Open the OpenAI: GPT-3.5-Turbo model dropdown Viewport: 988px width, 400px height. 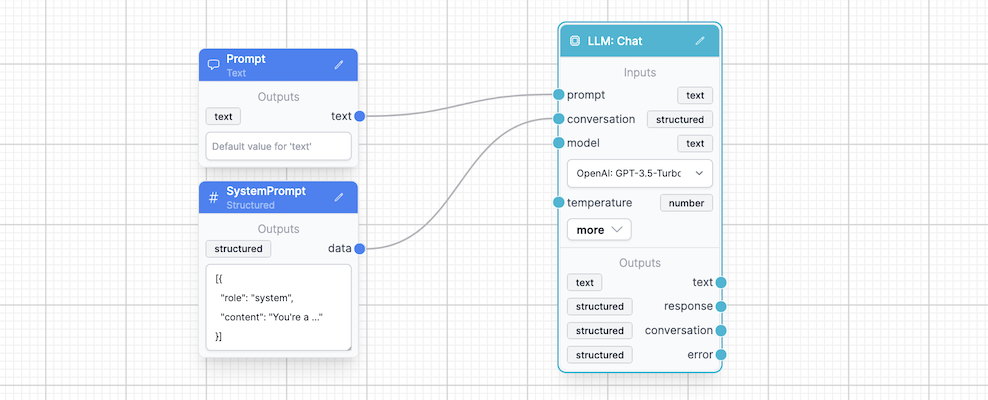[x=640, y=173]
